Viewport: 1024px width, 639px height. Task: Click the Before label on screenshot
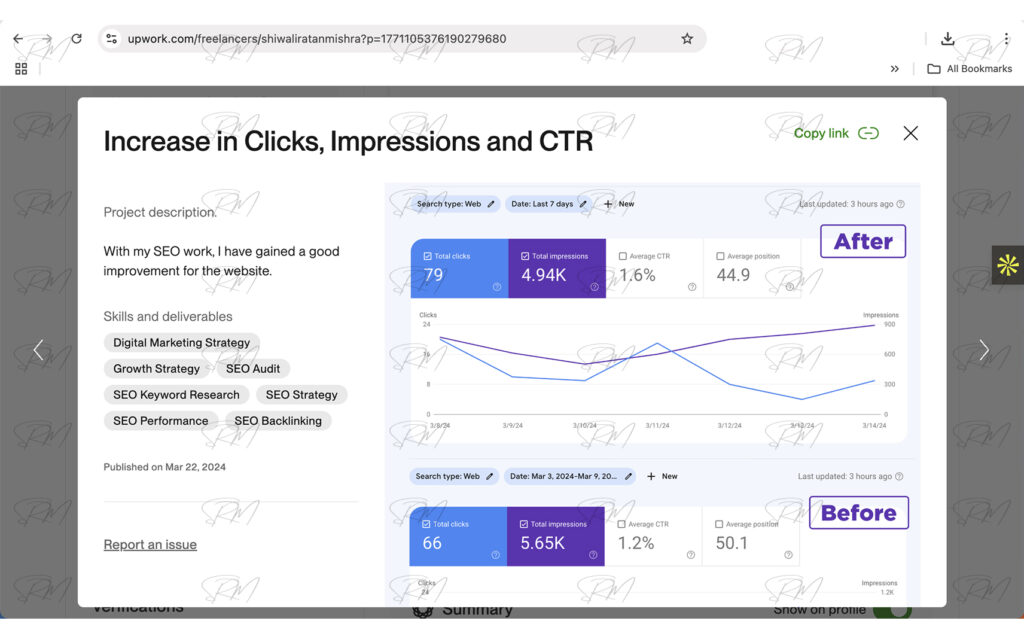pyautogui.click(x=859, y=513)
